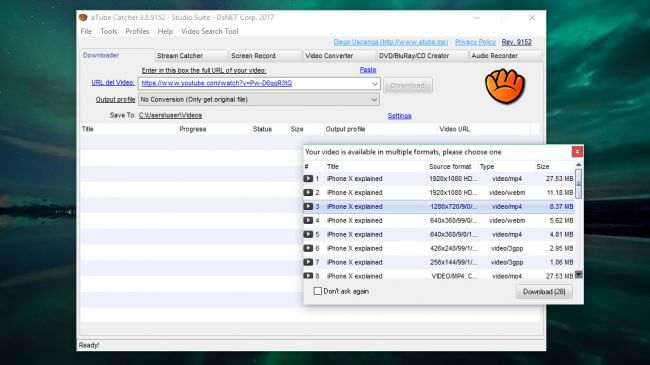Open the URL del Video dropdown arrow
Image resolution: width=650 pixels, height=365 pixels.
(x=374, y=83)
